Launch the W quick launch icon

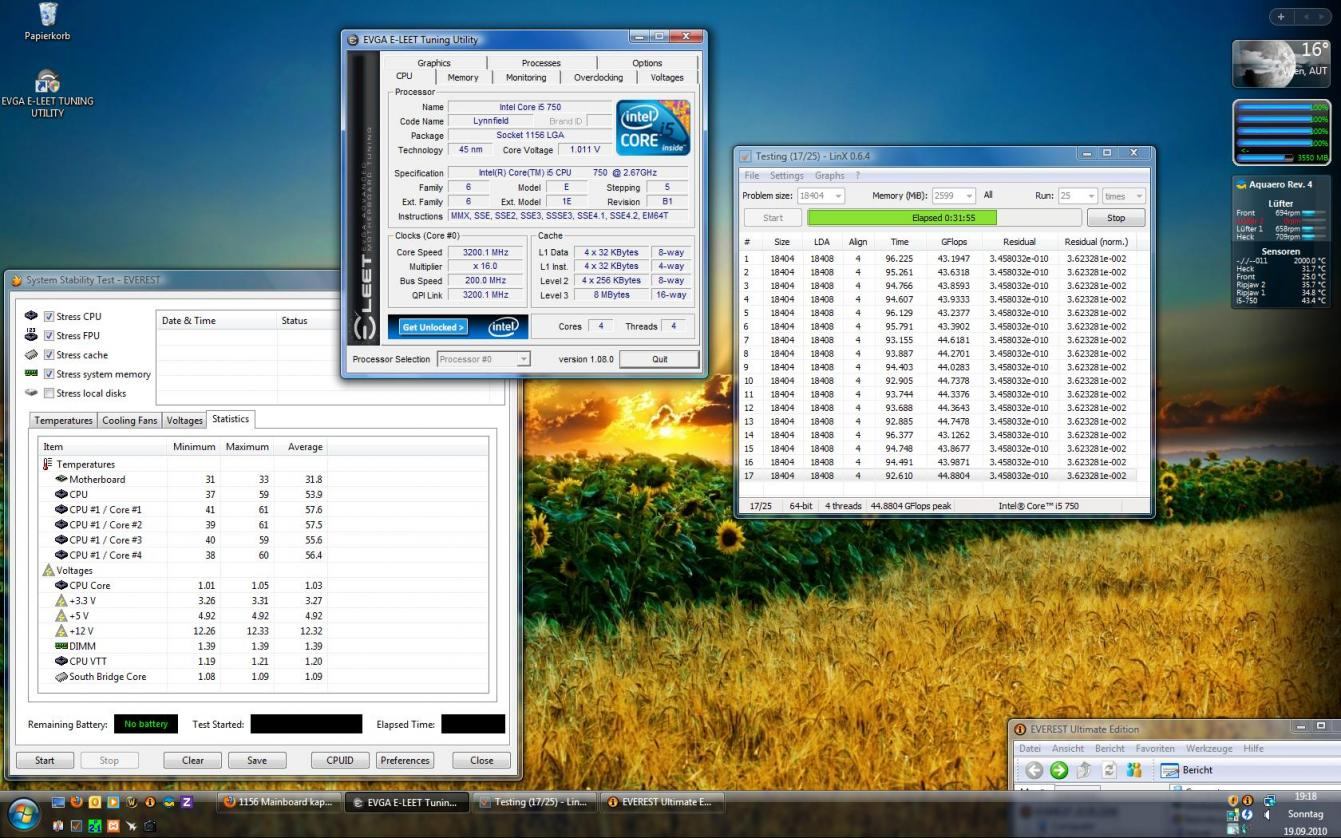point(131,802)
